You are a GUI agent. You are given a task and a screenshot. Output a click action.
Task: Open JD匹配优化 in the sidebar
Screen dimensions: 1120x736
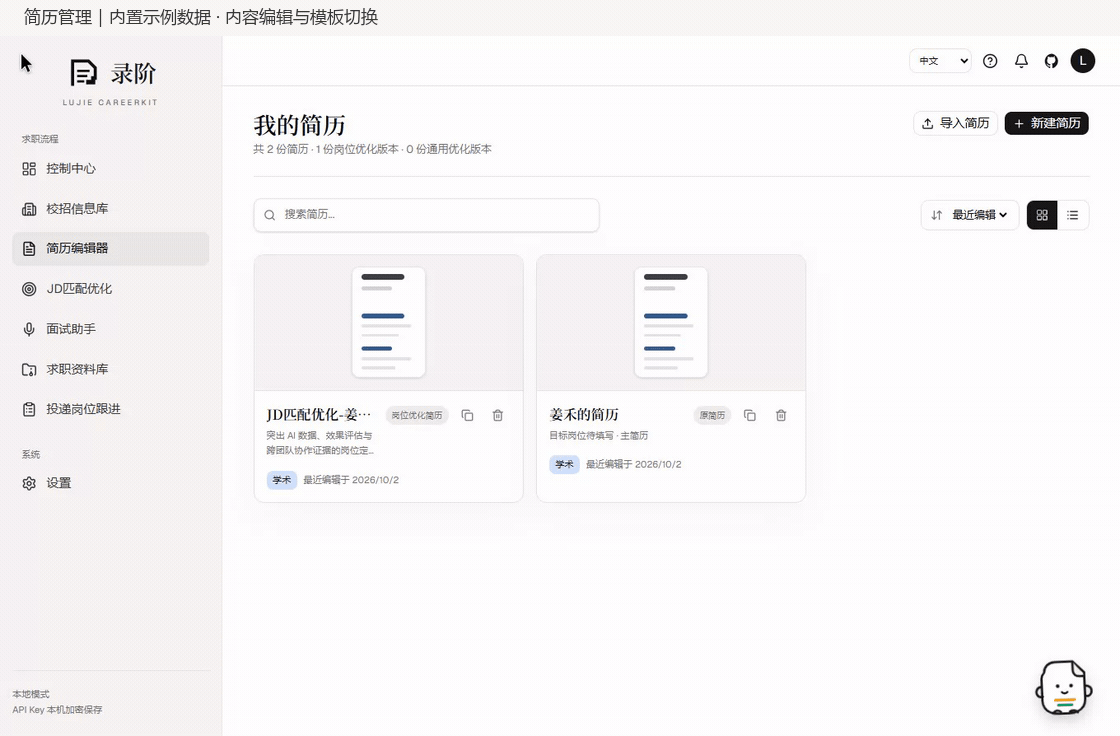coord(111,289)
